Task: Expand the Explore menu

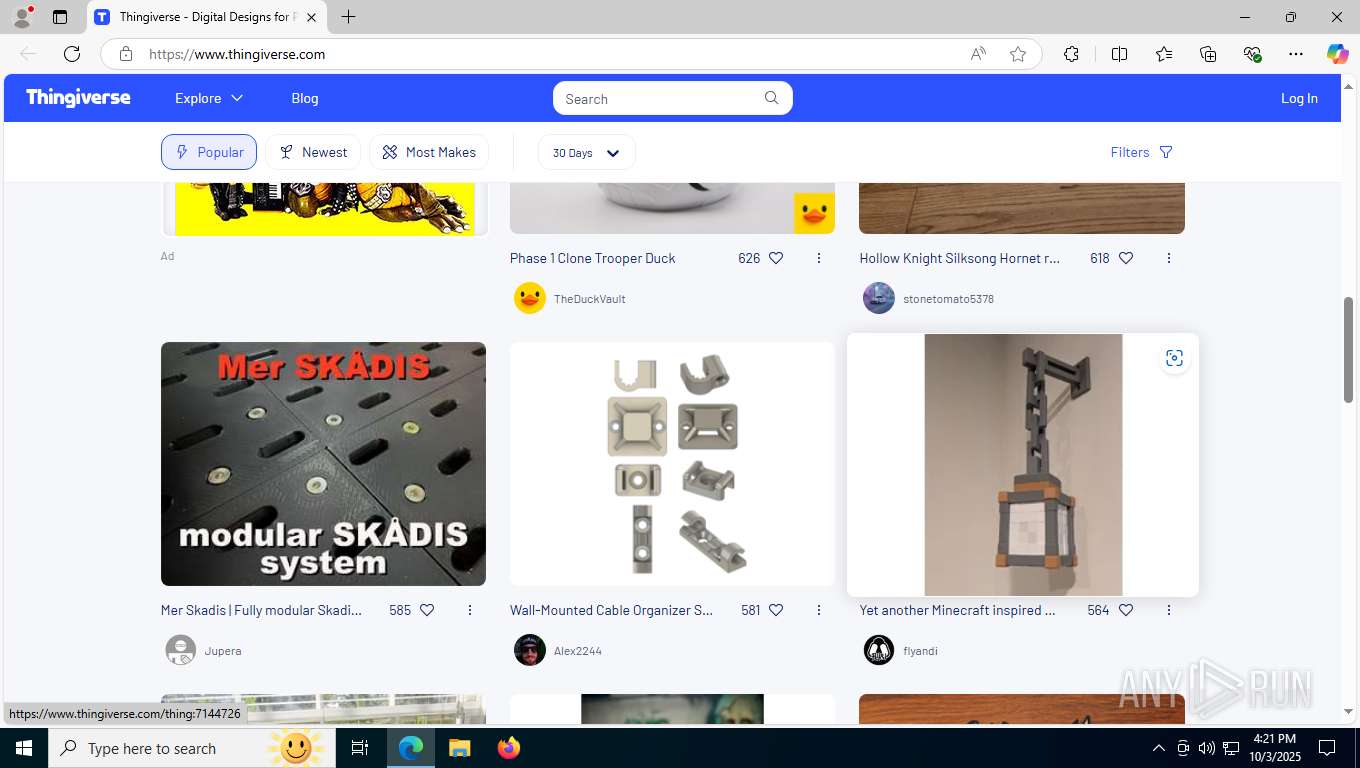Action: (x=209, y=98)
